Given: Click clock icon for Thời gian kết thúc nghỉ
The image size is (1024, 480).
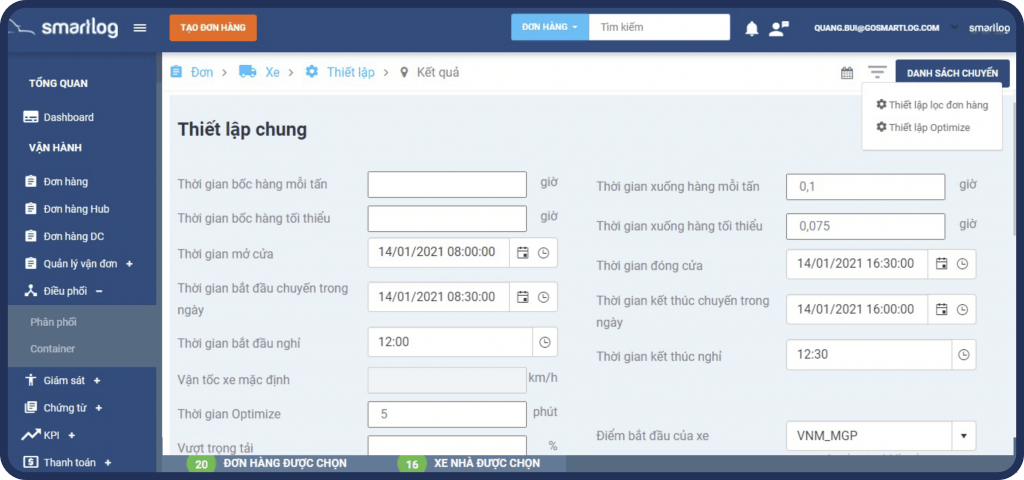Looking at the screenshot, I should tap(962, 355).
